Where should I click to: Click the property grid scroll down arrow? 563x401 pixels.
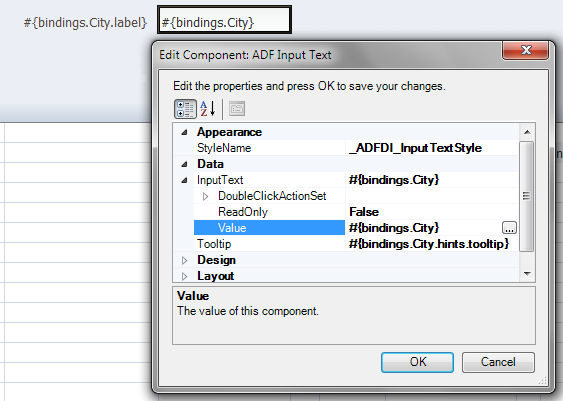(527, 274)
